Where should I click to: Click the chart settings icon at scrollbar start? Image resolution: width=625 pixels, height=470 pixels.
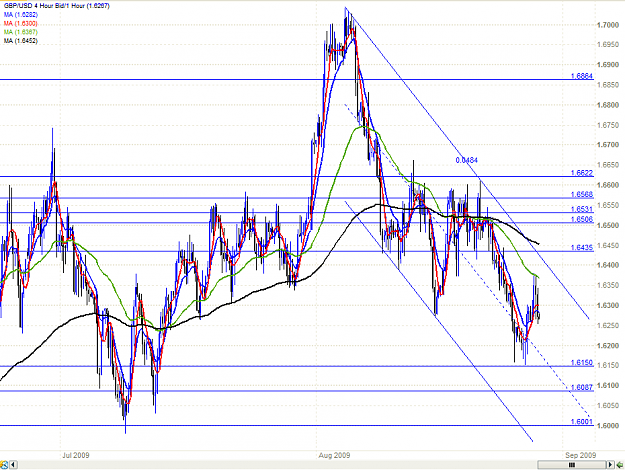pyautogui.click(x=4, y=465)
